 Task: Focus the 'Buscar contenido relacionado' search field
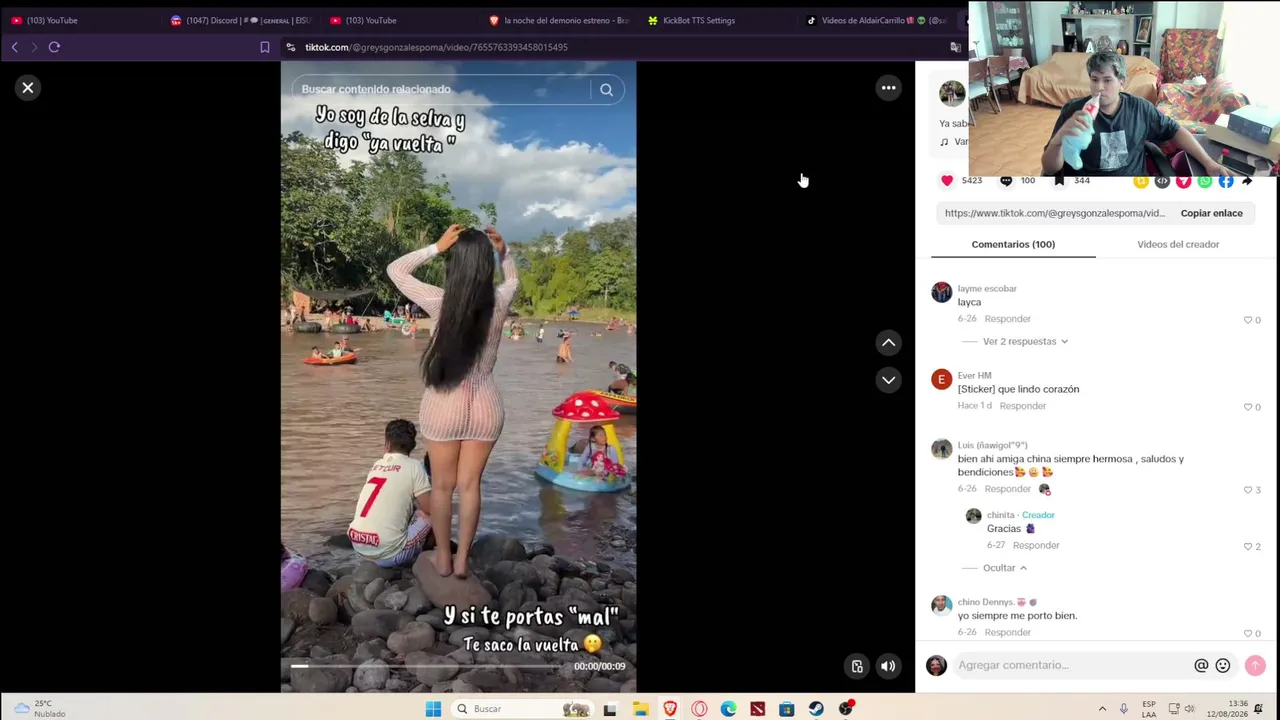[440, 90]
